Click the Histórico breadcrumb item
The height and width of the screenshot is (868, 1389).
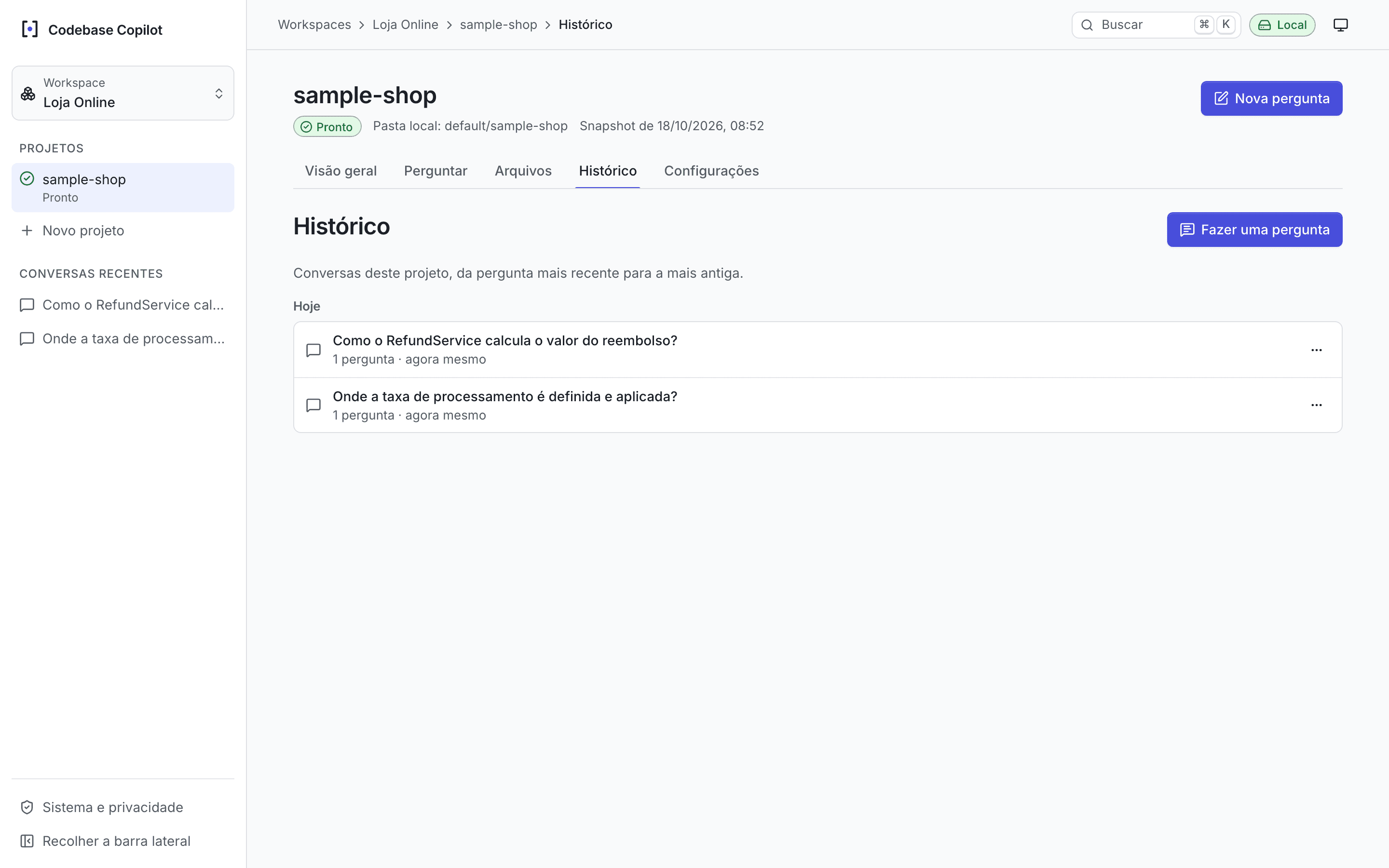coord(586,25)
